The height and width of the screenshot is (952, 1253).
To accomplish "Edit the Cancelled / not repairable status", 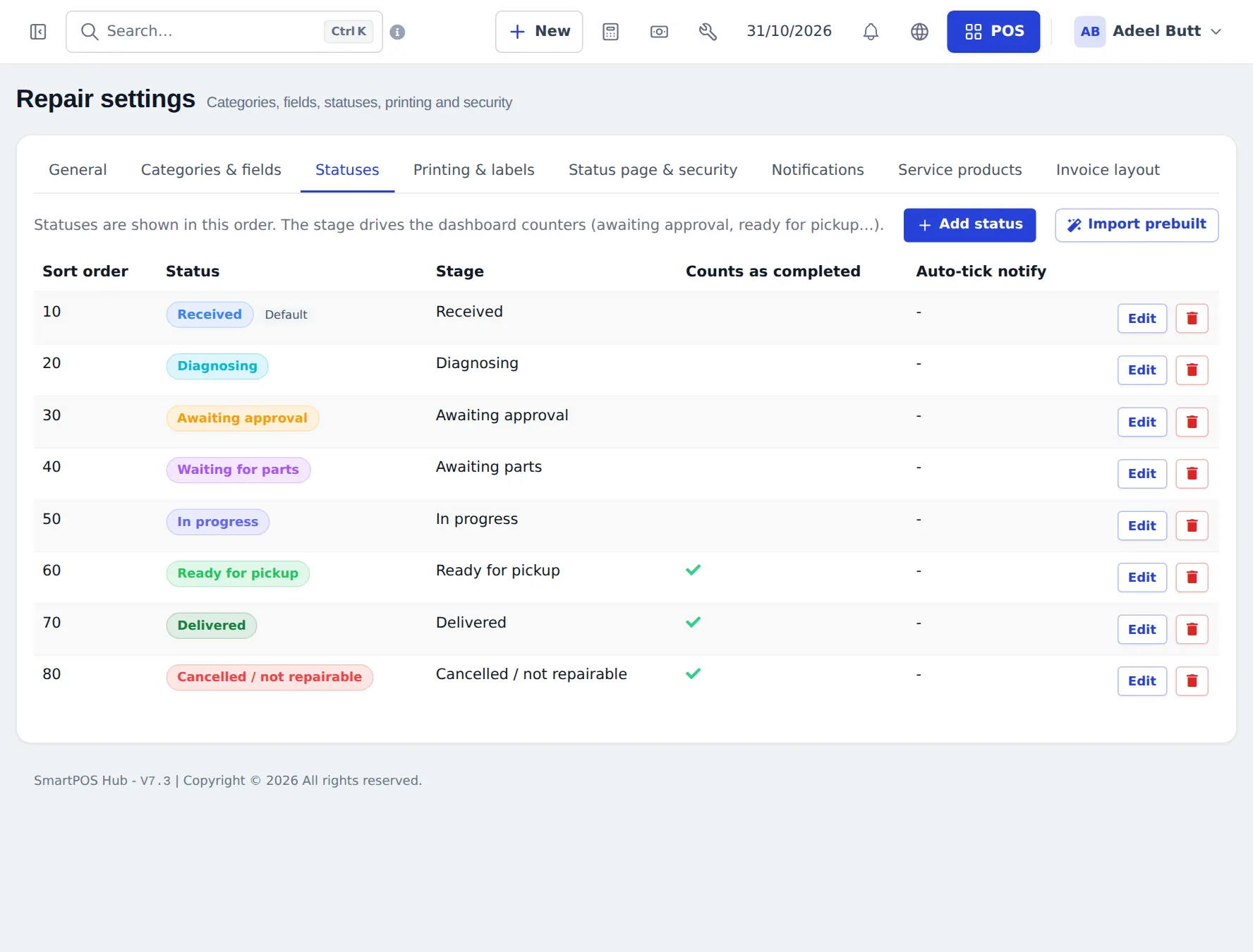I will pos(1142,681).
